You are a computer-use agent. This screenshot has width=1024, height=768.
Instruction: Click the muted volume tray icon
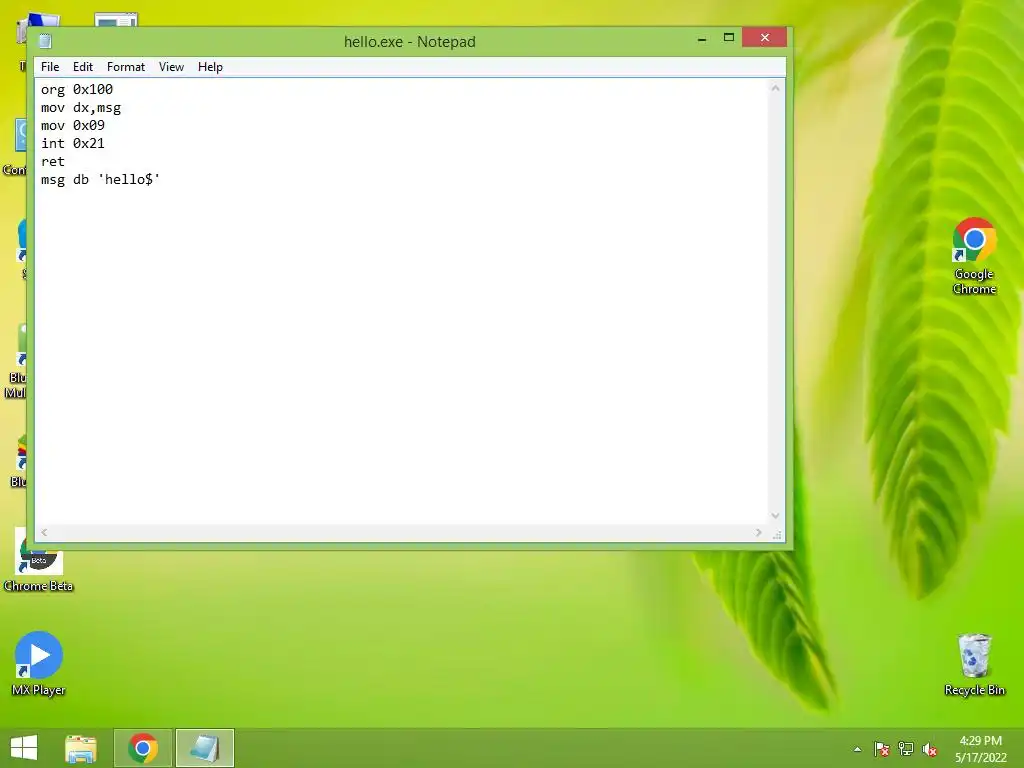coord(930,749)
